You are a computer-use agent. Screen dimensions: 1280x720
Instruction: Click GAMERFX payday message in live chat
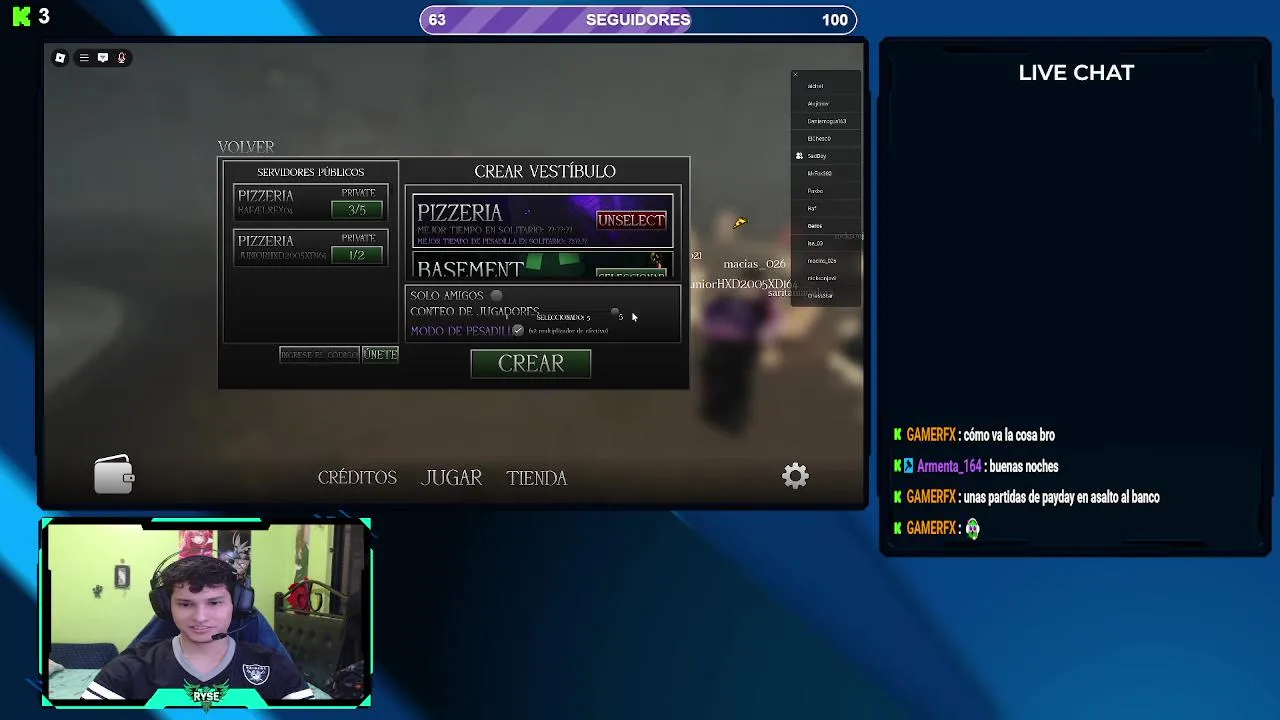(1061, 497)
